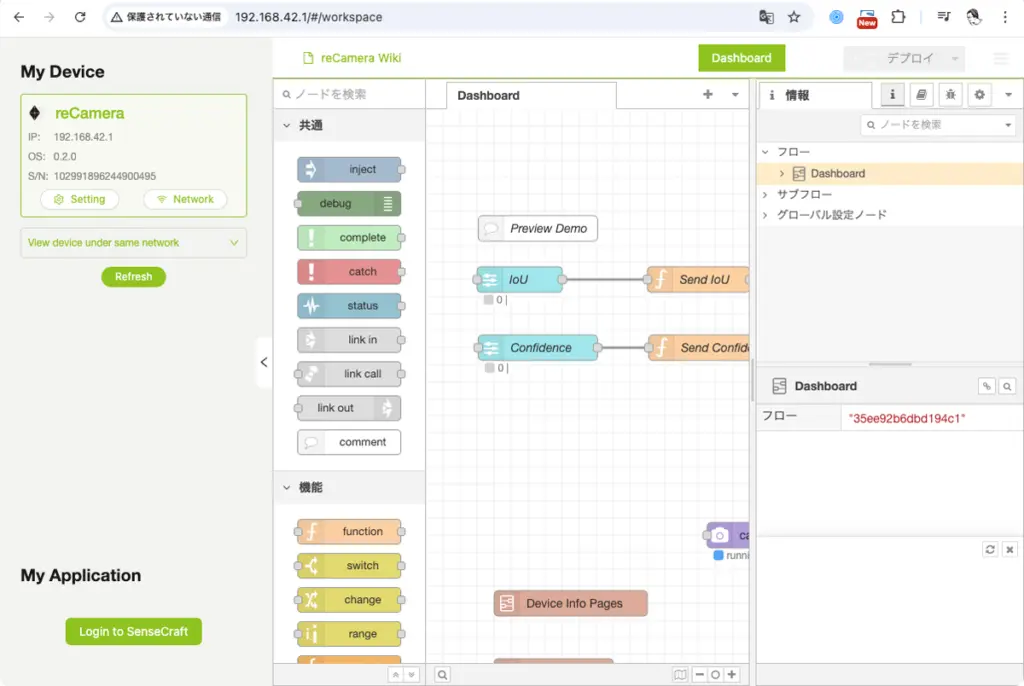Viewport: 1024px width, 686px height.
Task: Open the deploy options dropdown arrow
Action: [x=955, y=59]
